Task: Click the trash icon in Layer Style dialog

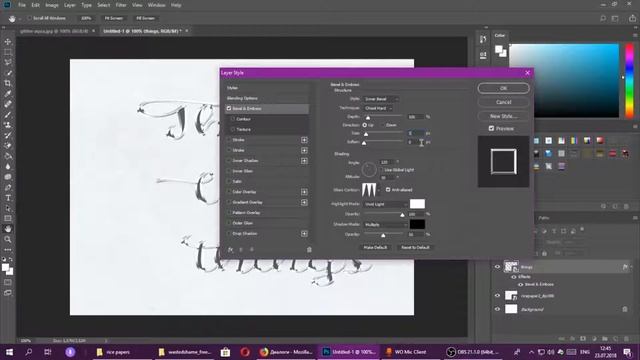Action: pos(309,250)
